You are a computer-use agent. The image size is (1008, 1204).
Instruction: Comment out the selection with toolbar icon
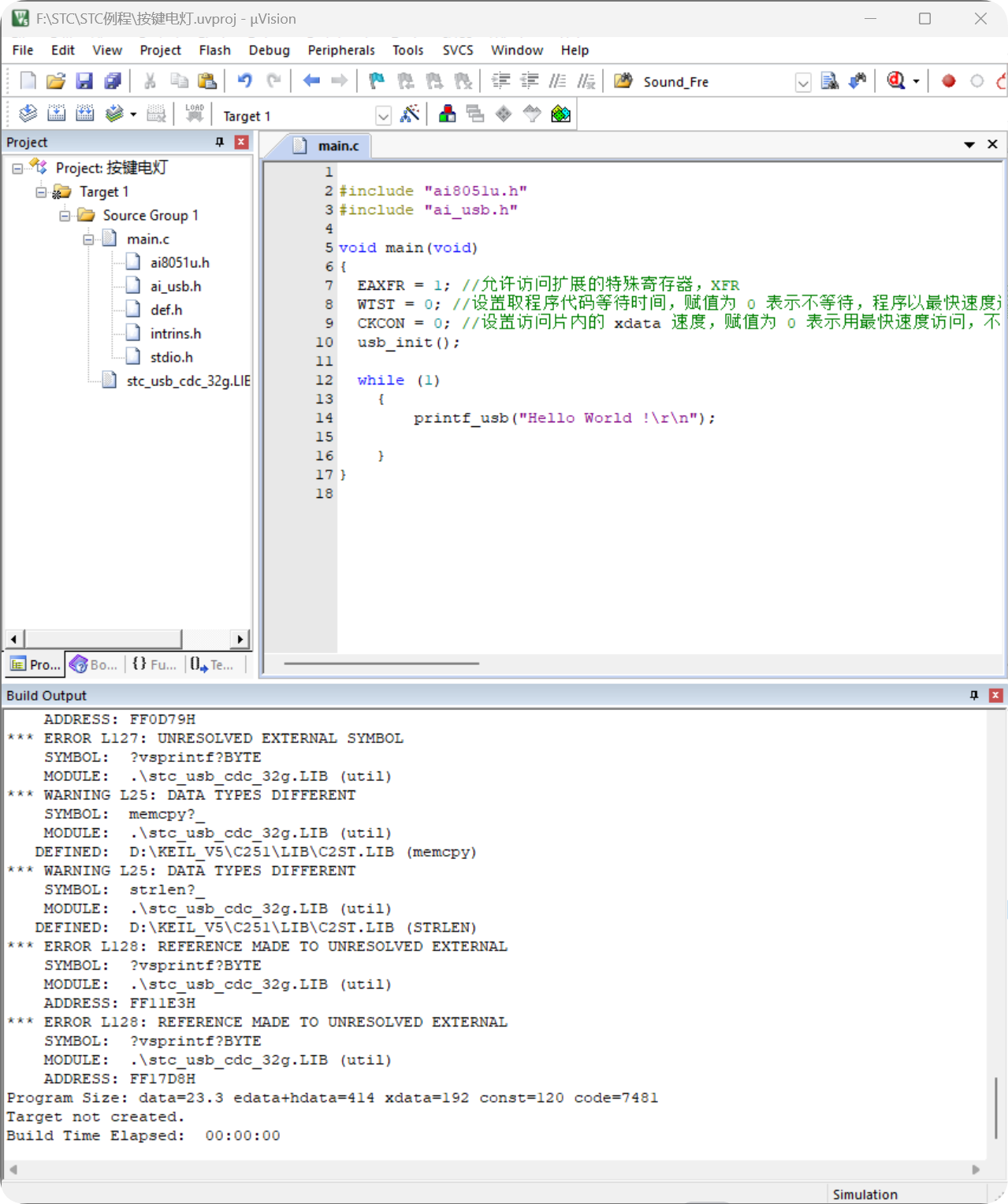click(x=557, y=81)
